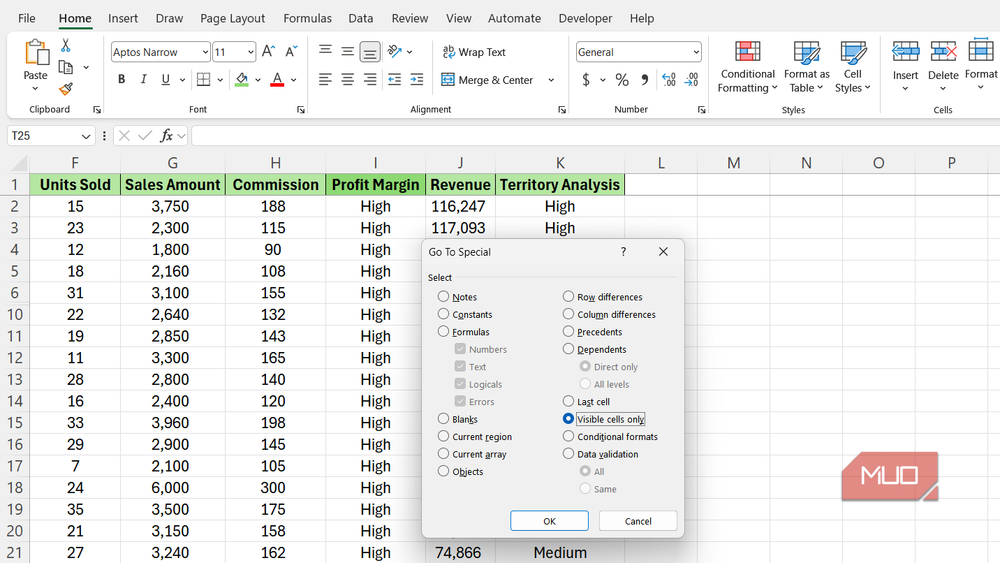The width and height of the screenshot is (1000, 563).
Task: Open Go To Special help question mark
Action: (x=623, y=251)
